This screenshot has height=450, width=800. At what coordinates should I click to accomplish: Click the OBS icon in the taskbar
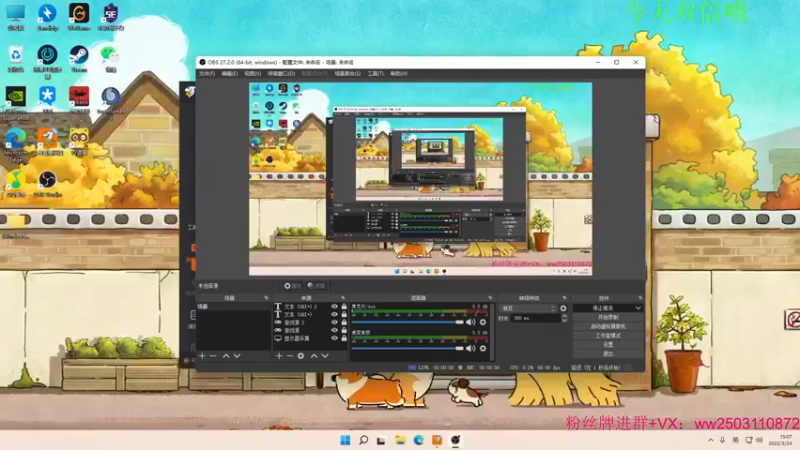click(456, 440)
